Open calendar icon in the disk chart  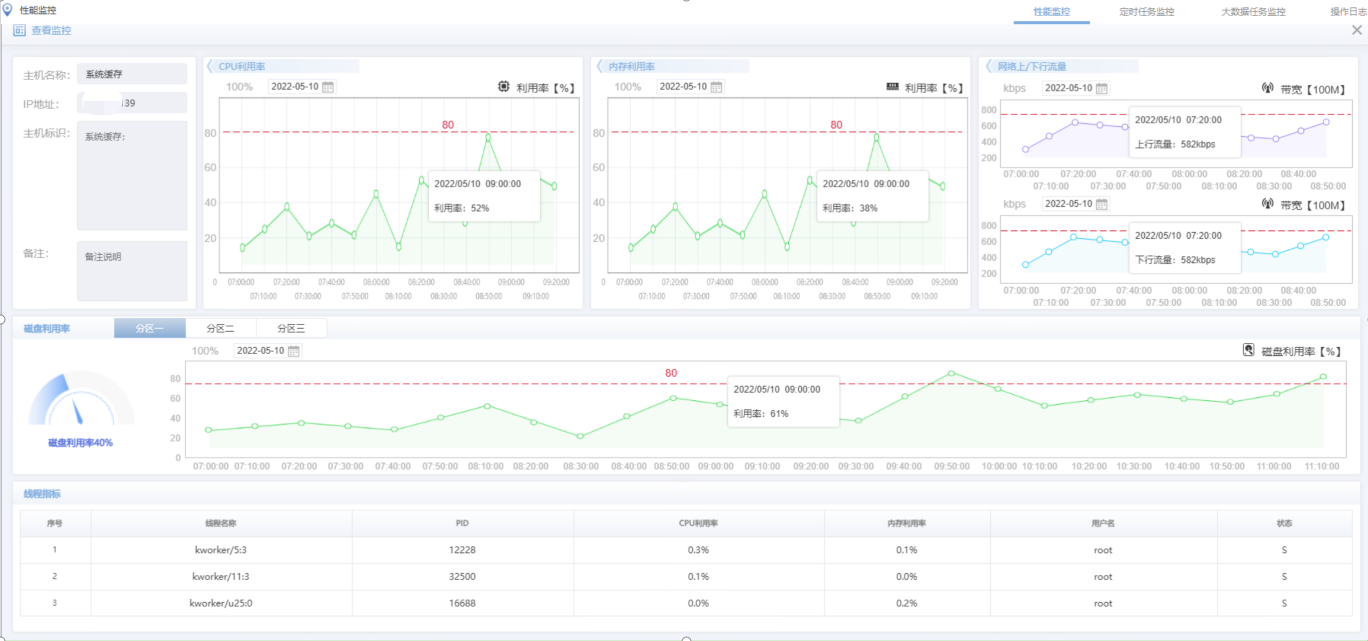tap(294, 351)
